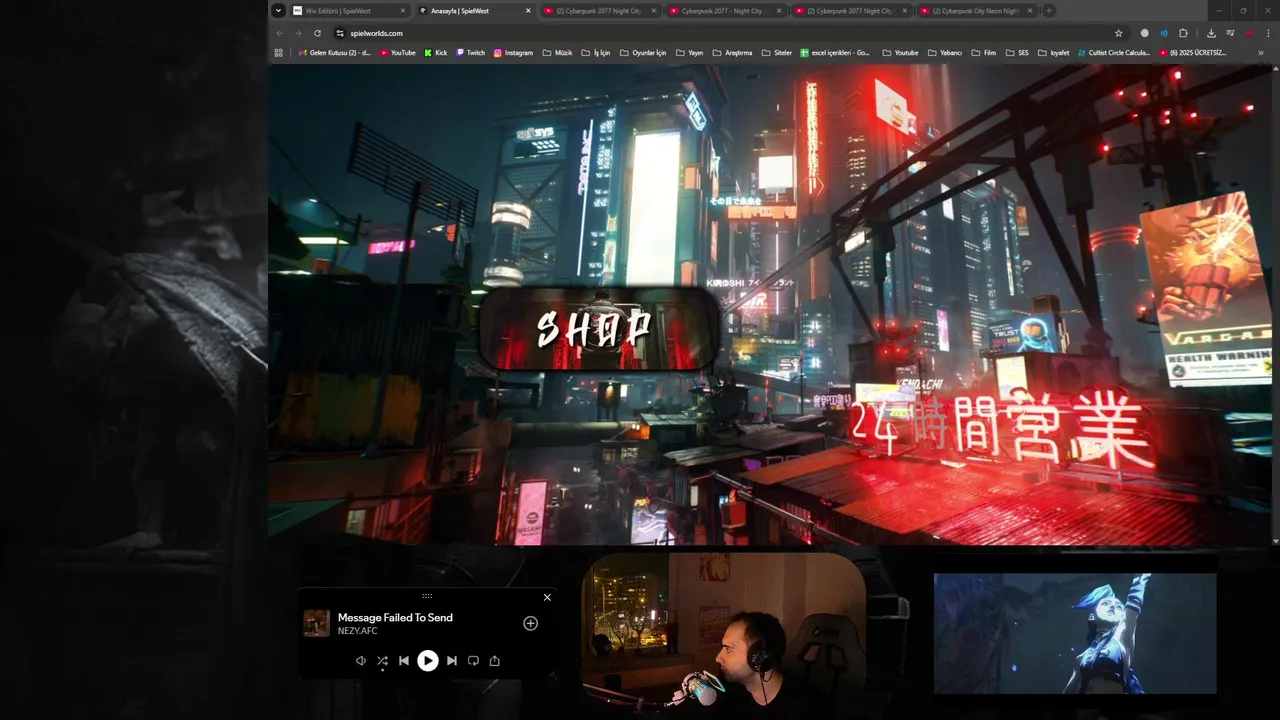
Task: Expand the Film bookmark folder
Action: click(983, 52)
